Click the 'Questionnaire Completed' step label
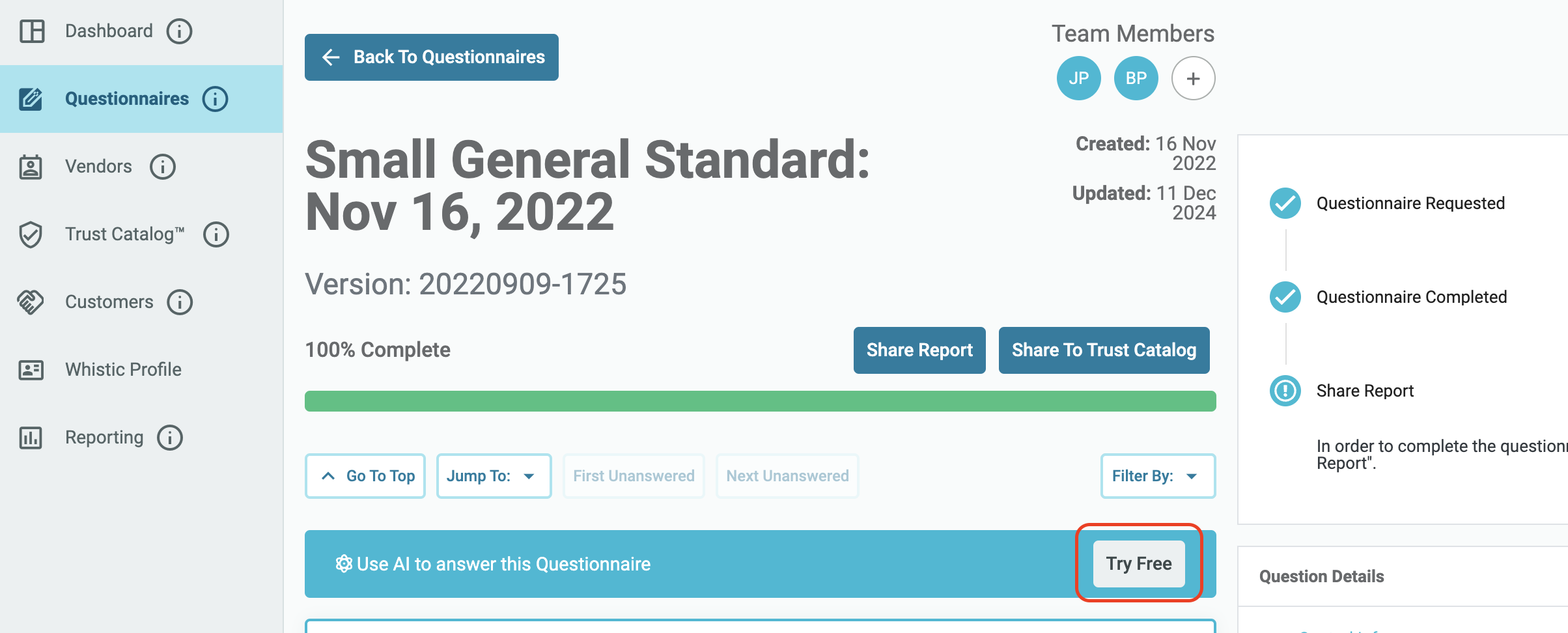Image resolution: width=1568 pixels, height=633 pixels. click(x=1412, y=297)
